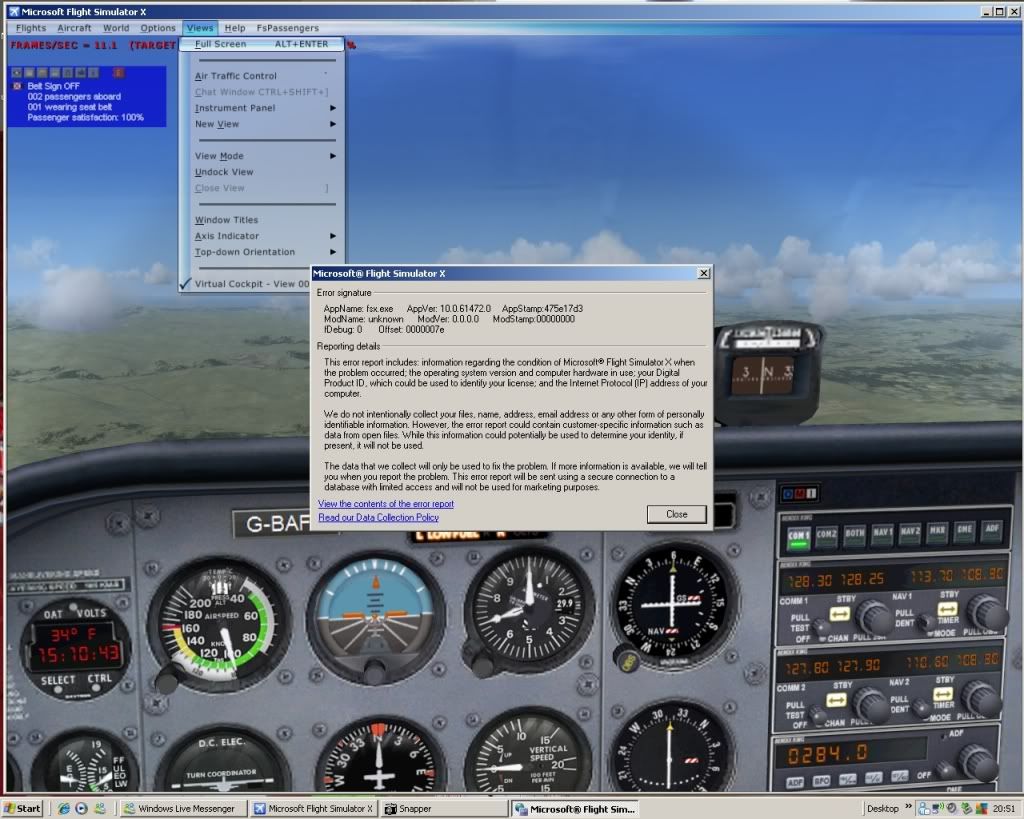This screenshot has height=819, width=1024.
Task: Select COM2 audio panel button
Action: (826, 535)
